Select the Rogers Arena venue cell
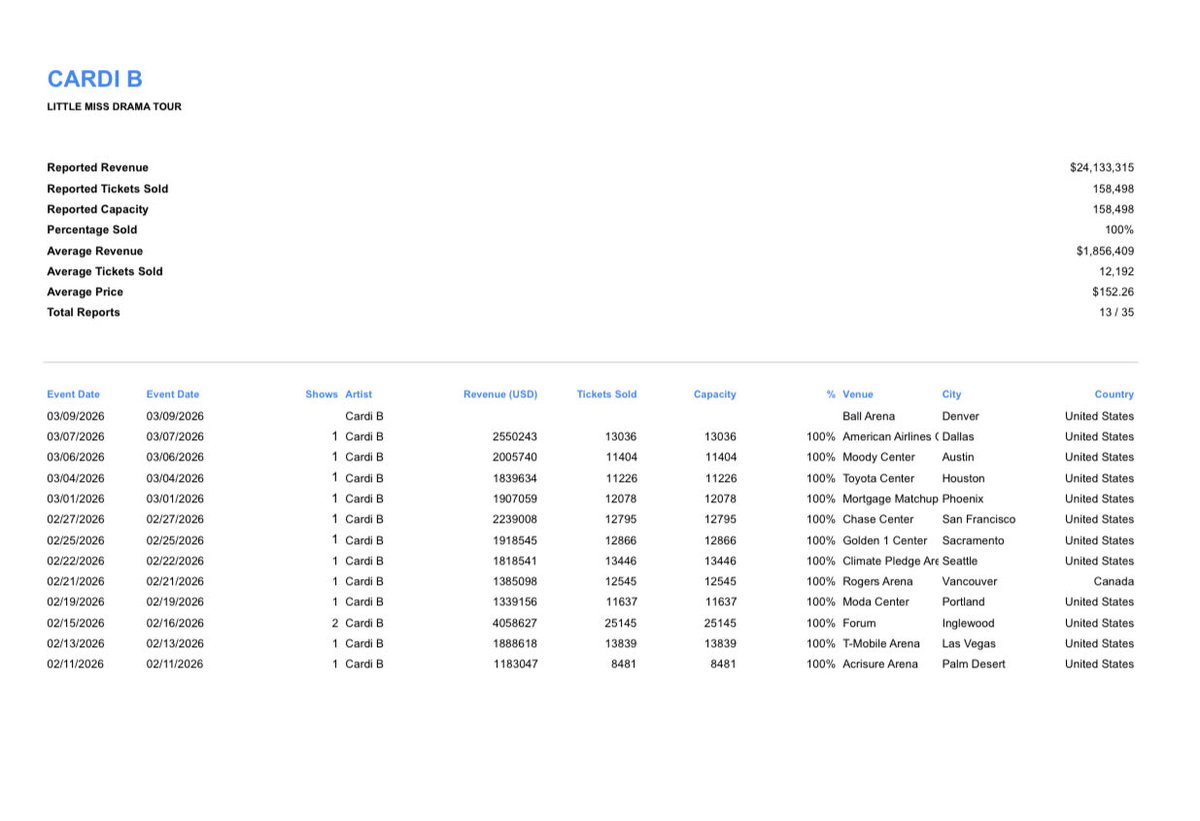Screen dimensions: 1200x821 point(878,581)
